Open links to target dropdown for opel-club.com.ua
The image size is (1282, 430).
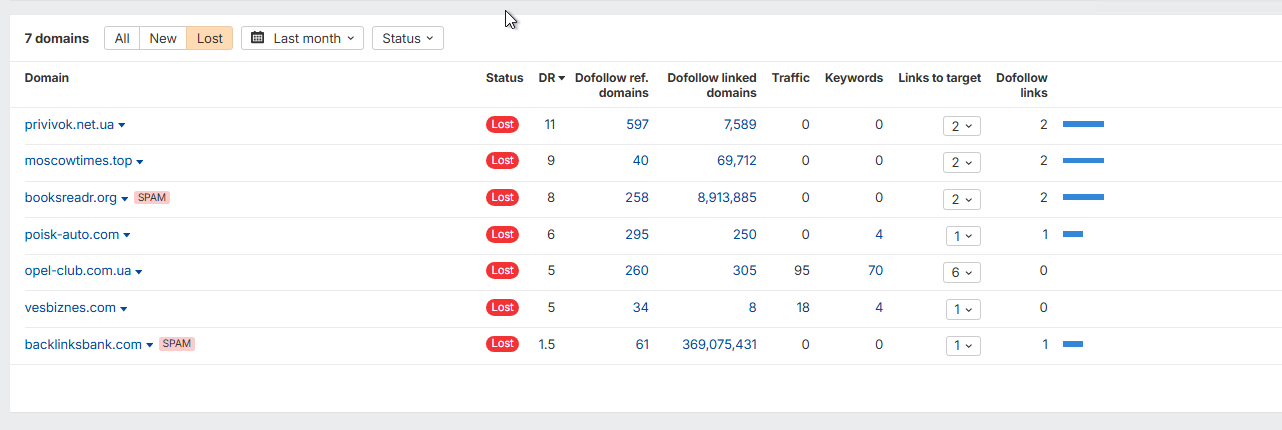962,272
